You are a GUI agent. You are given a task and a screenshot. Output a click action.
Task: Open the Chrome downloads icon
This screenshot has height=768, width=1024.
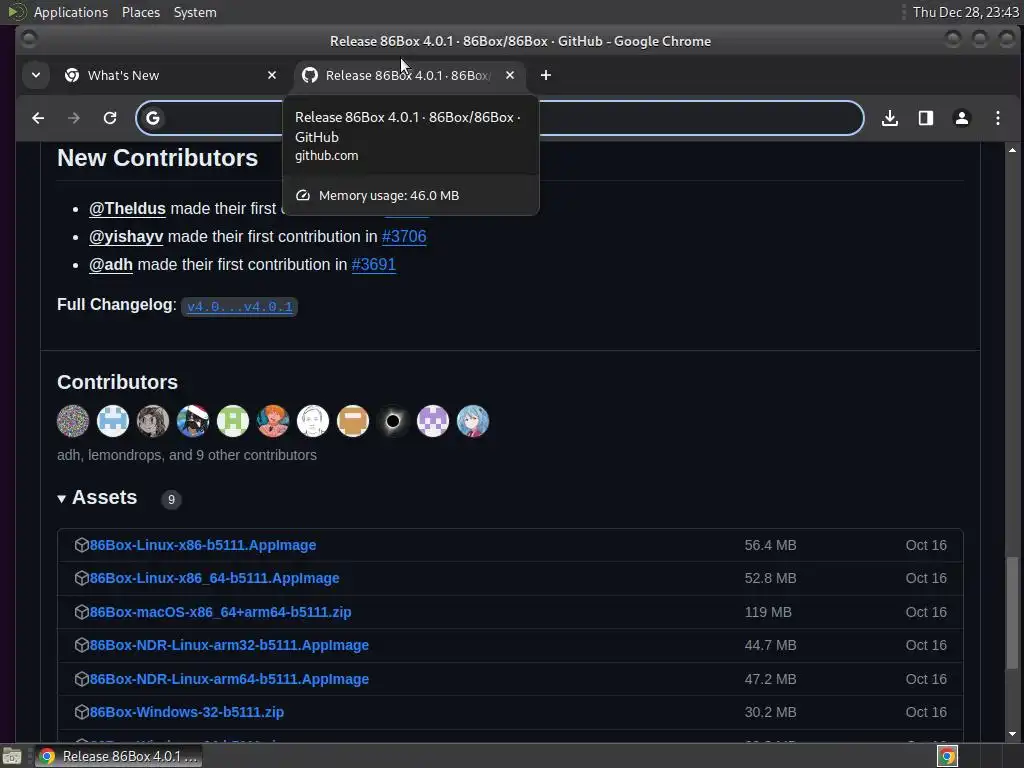[x=889, y=118]
